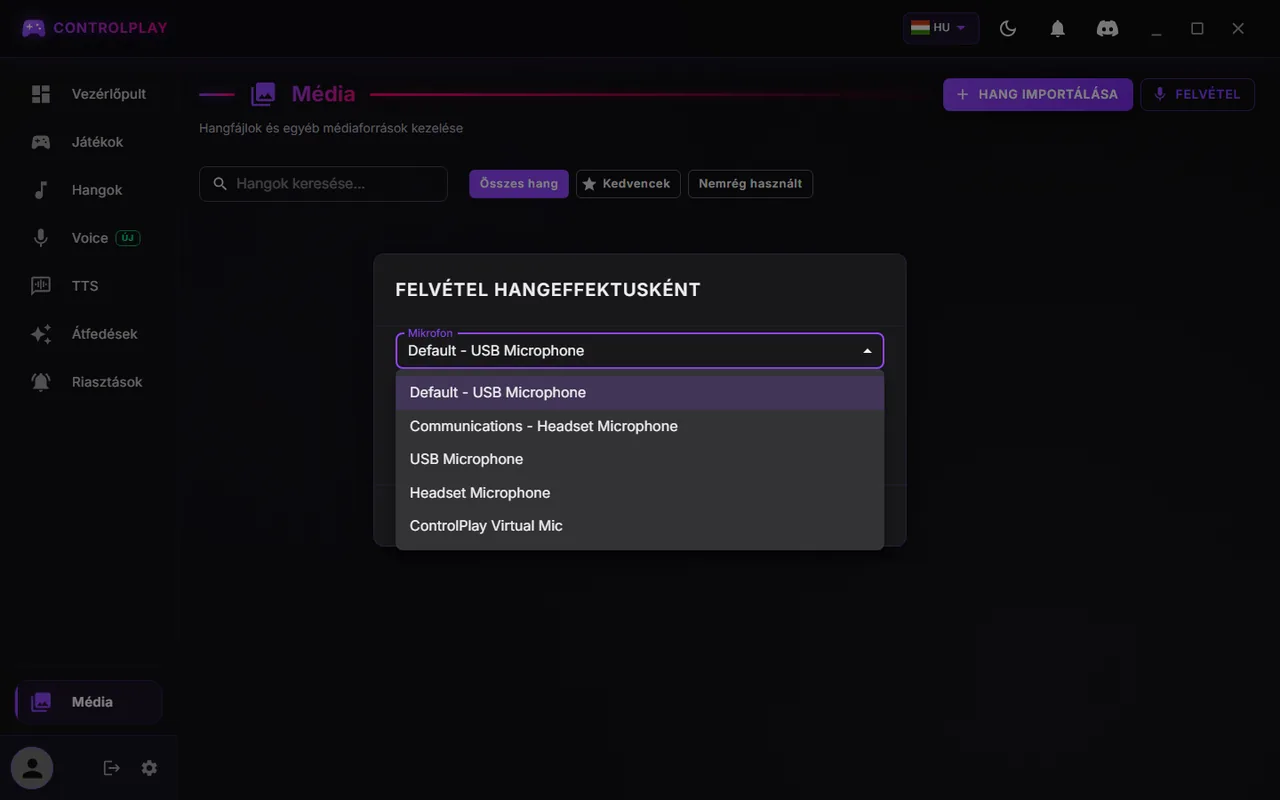Viewport: 1280px width, 800px height.
Task: Select the Hangok music note icon
Action: tap(41, 190)
